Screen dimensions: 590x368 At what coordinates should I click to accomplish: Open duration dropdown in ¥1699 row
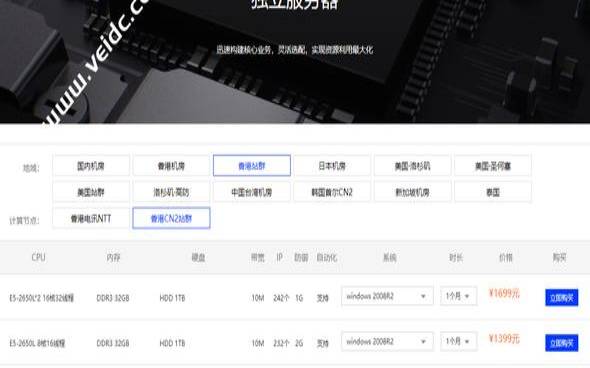458,296
